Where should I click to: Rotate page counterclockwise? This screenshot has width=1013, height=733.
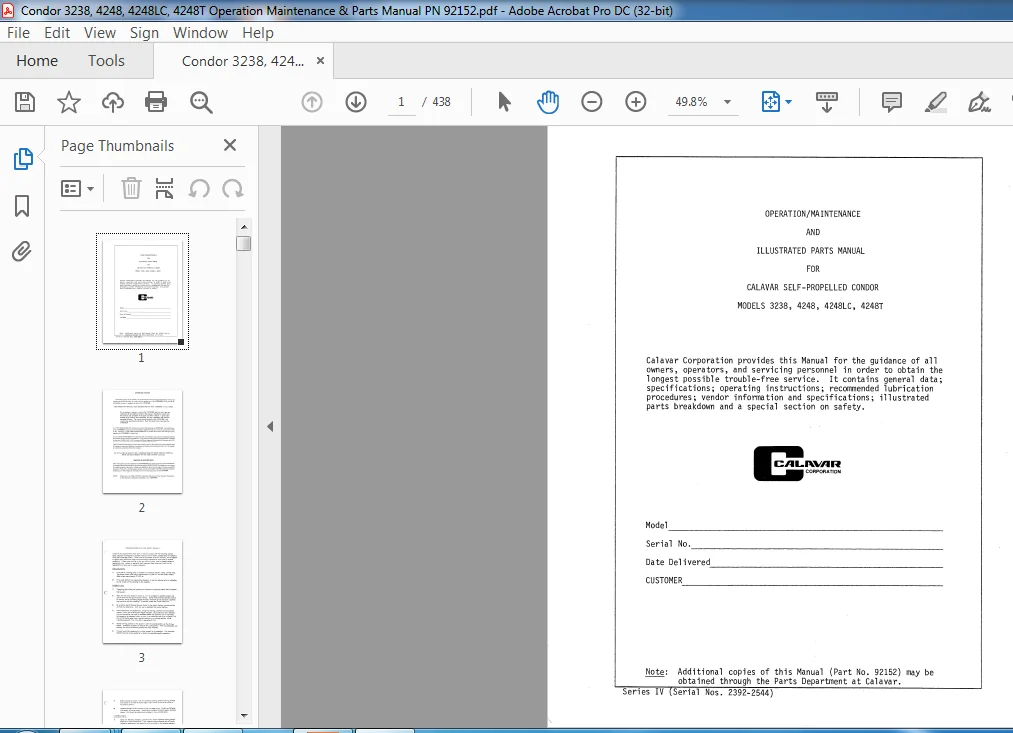(x=199, y=189)
